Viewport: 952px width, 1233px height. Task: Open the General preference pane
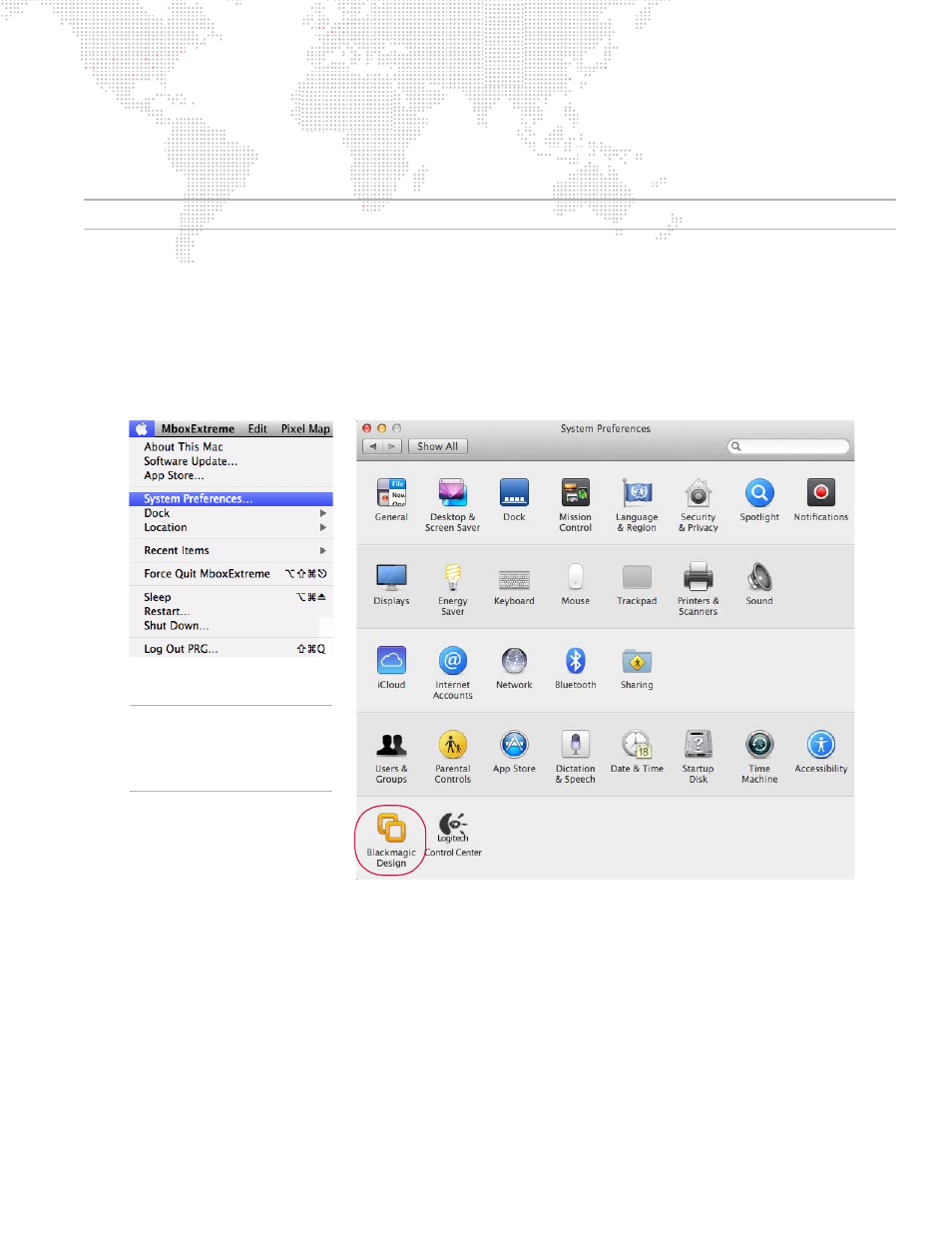pyautogui.click(x=391, y=499)
